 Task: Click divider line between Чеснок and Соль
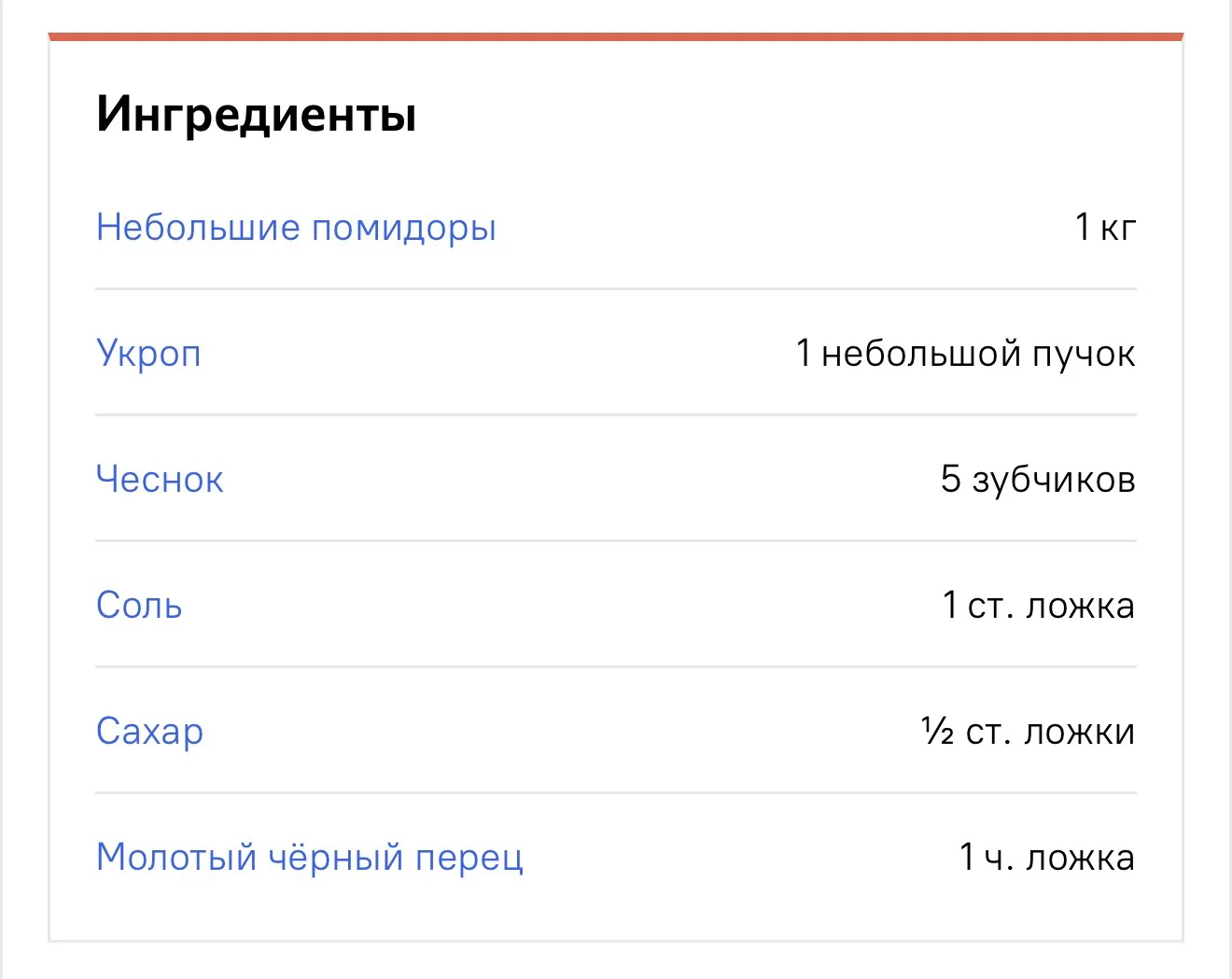616,540
